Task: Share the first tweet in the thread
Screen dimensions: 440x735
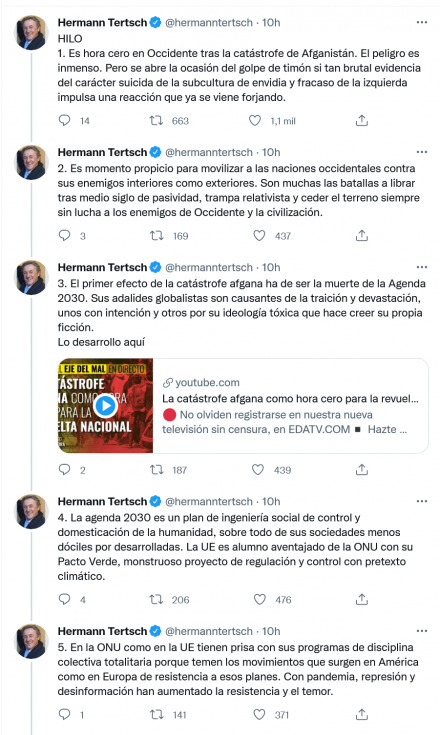Action: pyautogui.click(x=362, y=120)
